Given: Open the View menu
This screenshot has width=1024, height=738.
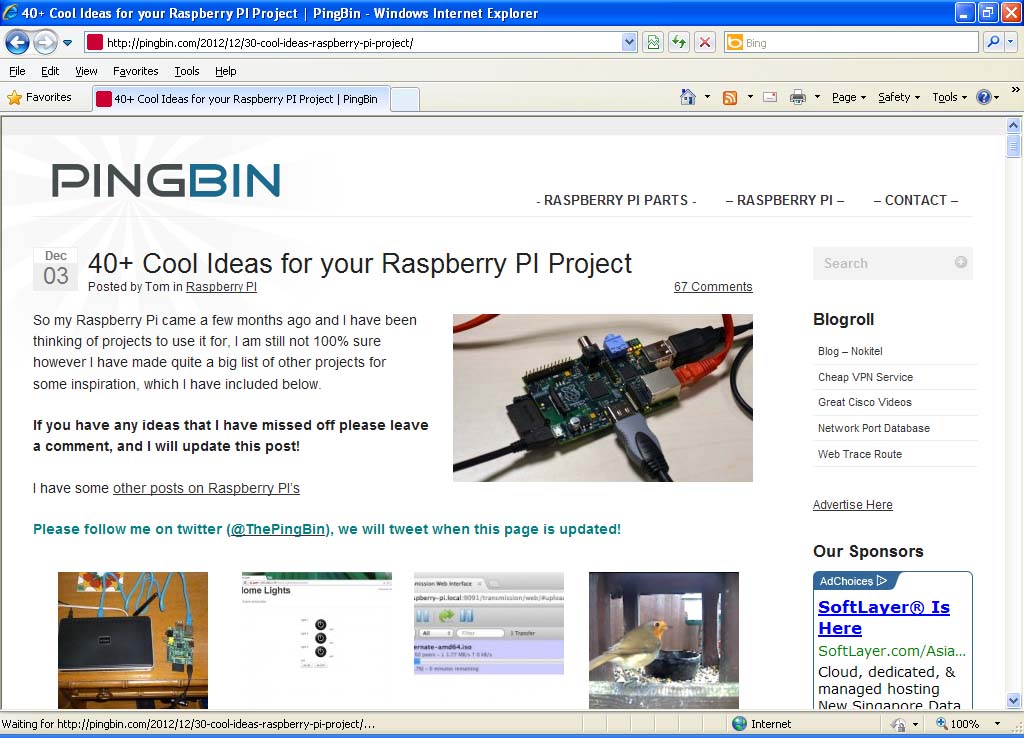Looking at the screenshot, I should click(x=86, y=71).
